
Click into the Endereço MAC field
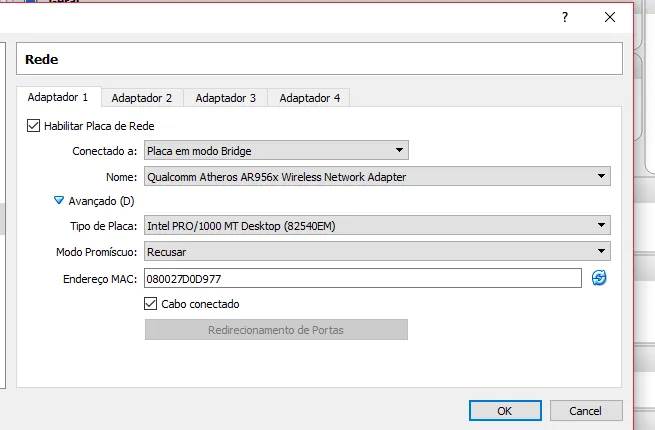(362, 278)
